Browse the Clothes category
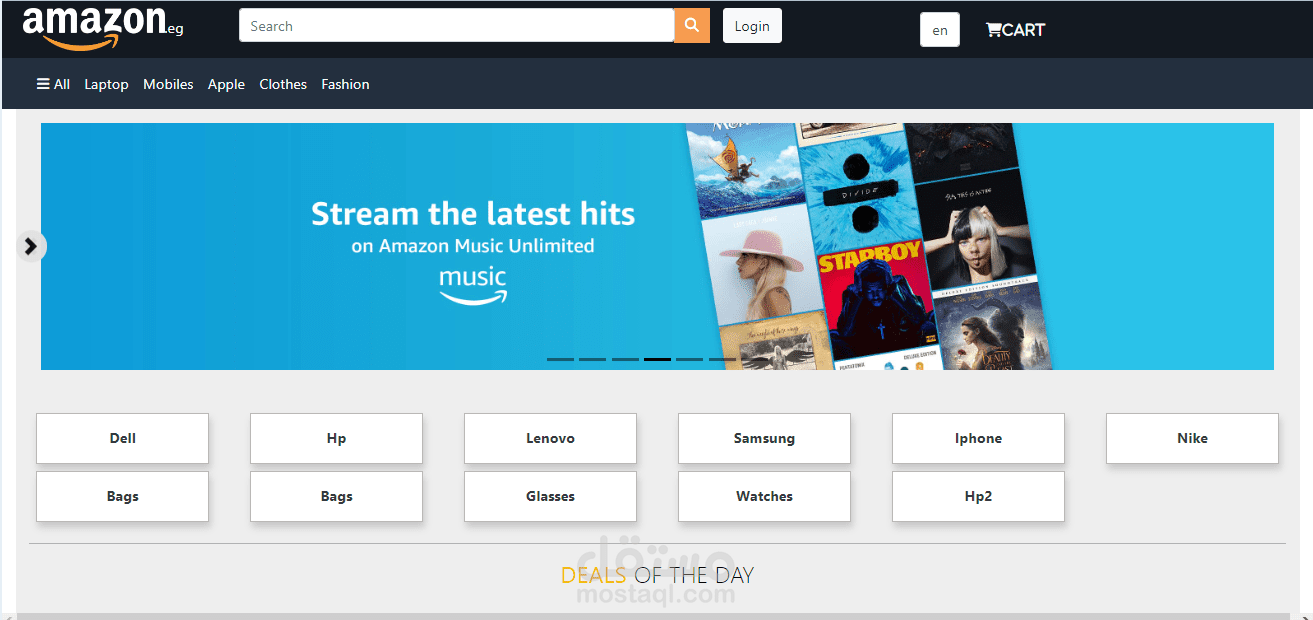 click(283, 84)
